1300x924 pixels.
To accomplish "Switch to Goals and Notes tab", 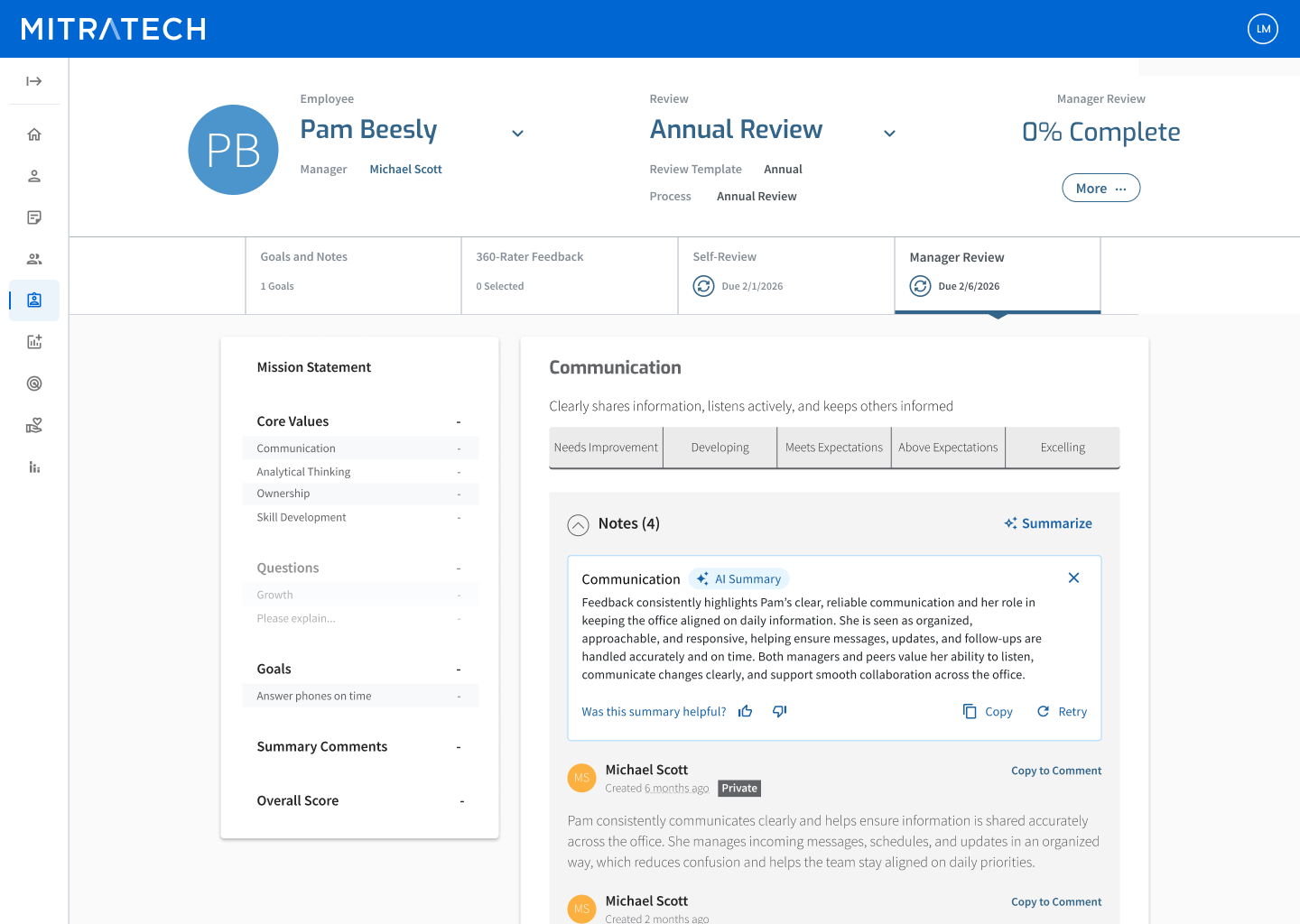I will coord(353,275).
